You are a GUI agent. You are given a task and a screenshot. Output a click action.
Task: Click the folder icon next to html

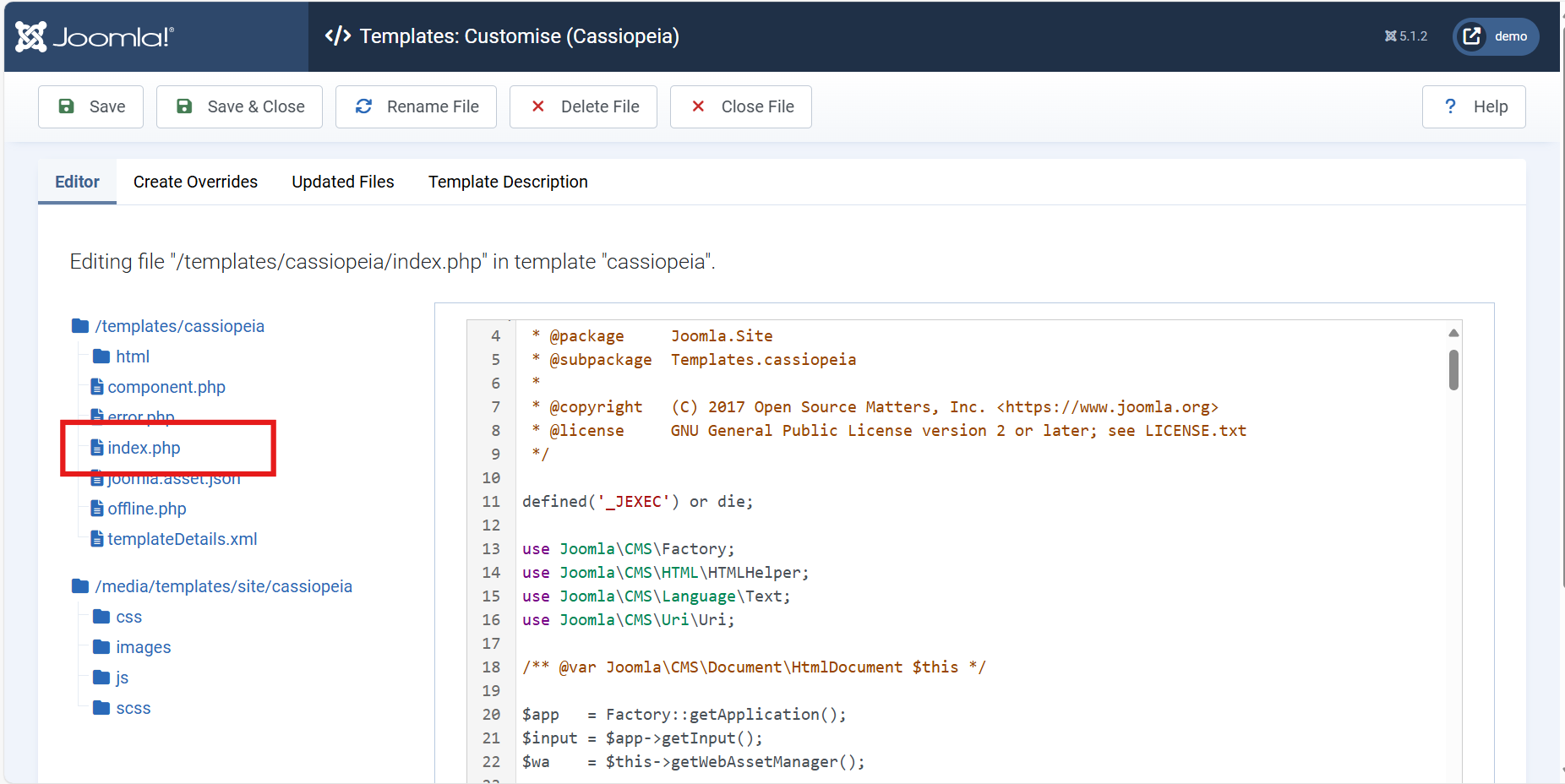click(101, 357)
